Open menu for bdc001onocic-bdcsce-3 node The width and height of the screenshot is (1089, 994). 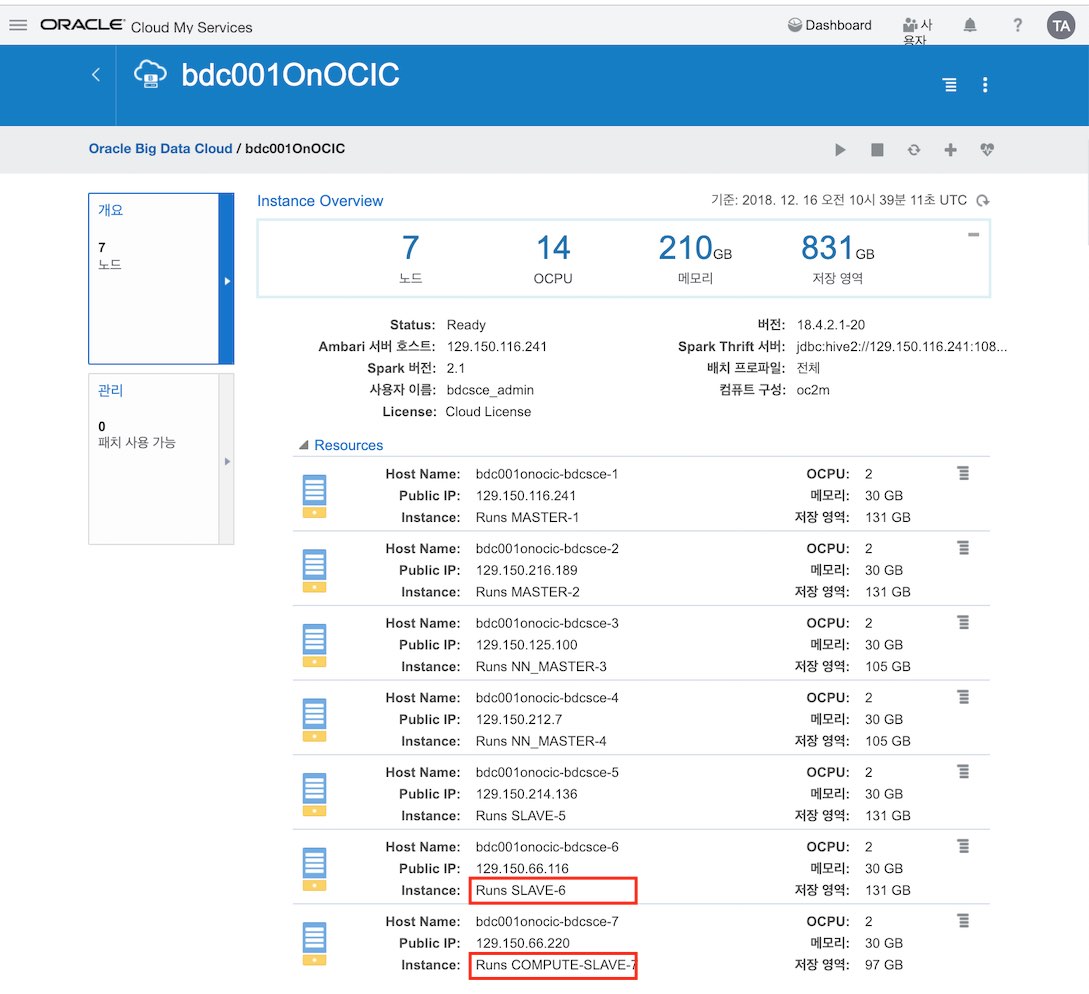[x=963, y=622]
